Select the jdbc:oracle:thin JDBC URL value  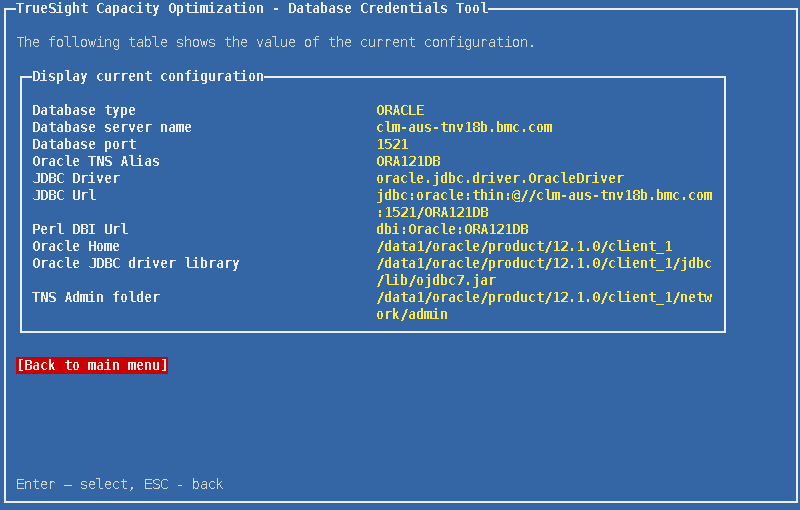point(544,195)
